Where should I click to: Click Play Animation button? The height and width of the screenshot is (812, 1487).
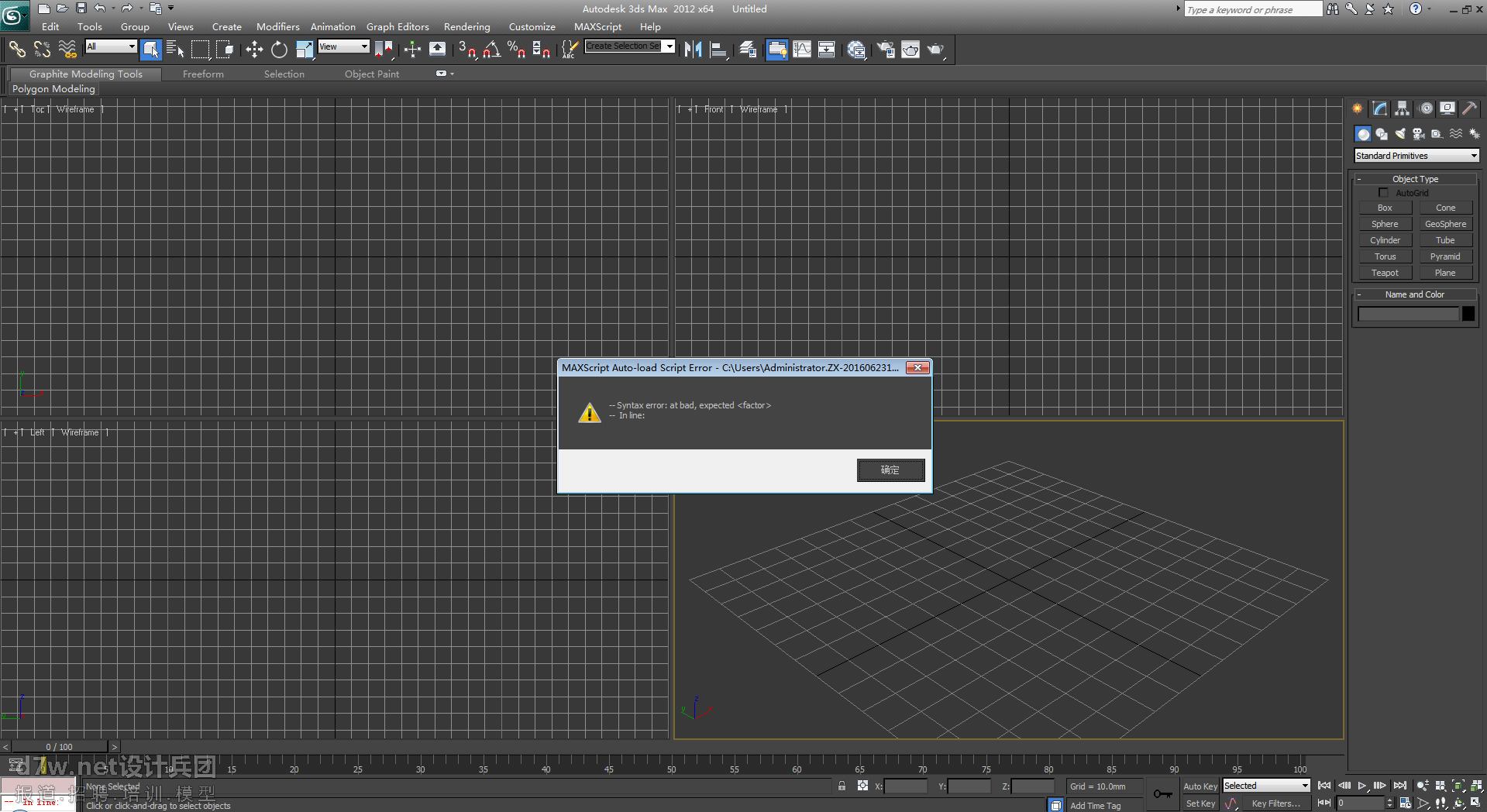coord(1362,786)
